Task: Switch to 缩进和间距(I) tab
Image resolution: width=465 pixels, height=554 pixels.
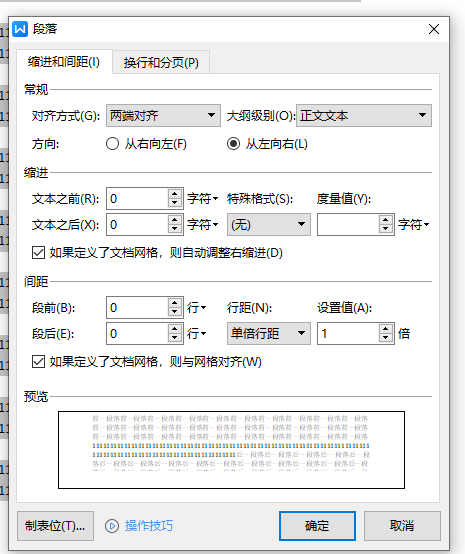Action: (64, 62)
